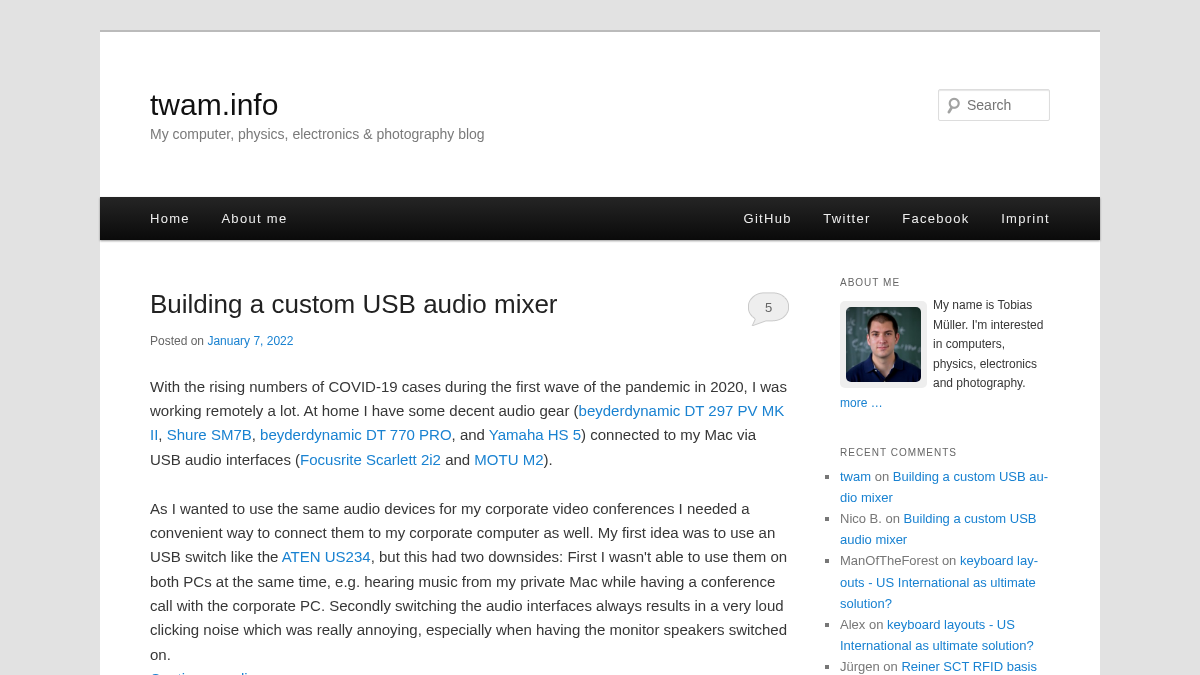
Task: Open the Imprint page
Action: (1025, 219)
